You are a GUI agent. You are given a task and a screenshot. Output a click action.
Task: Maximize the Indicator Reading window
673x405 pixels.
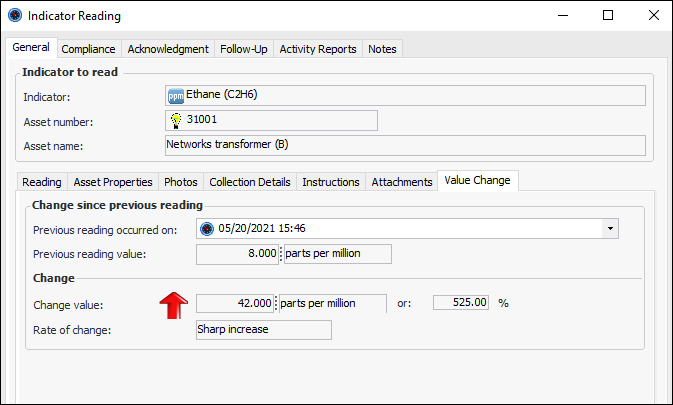pyautogui.click(x=608, y=15)
